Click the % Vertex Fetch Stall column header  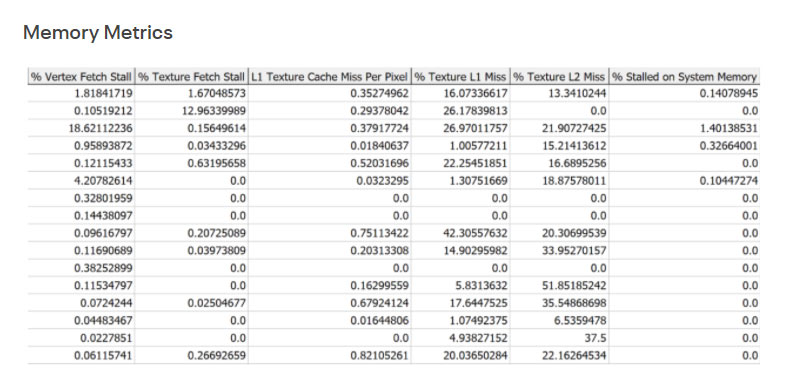click(81, 77)
